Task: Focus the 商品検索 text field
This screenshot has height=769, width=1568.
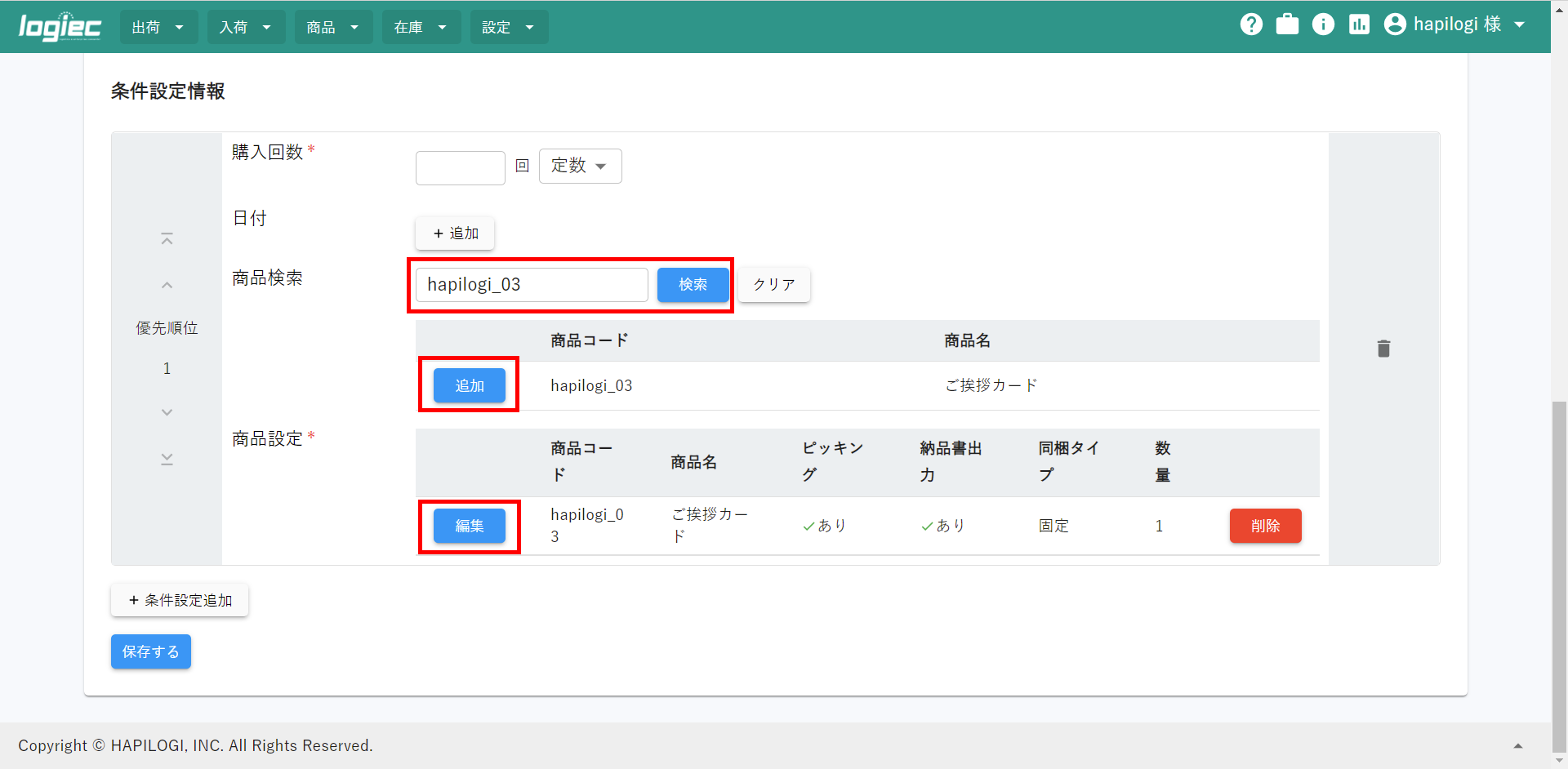Action: coord(532,285)
